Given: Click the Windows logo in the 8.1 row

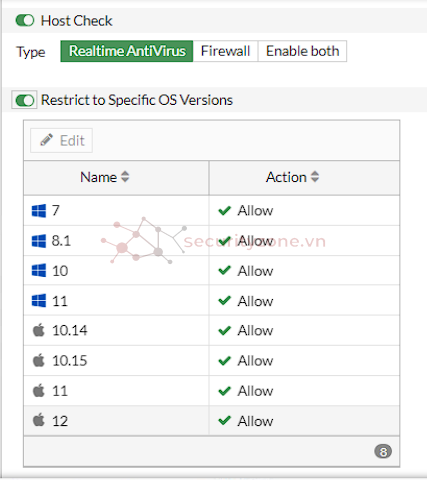Looking at the screenshot, I should [x=39, y=241].
